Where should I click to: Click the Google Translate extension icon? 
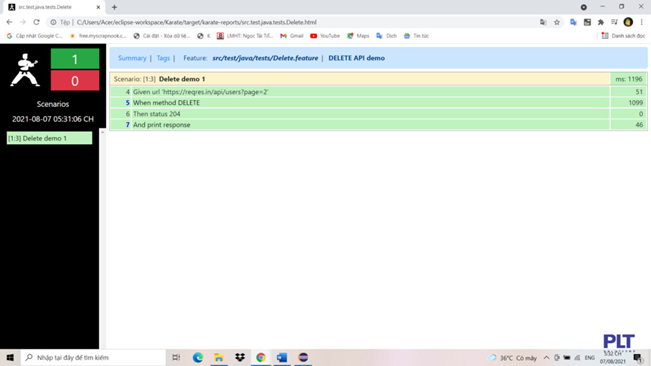(x=573, y=22)
